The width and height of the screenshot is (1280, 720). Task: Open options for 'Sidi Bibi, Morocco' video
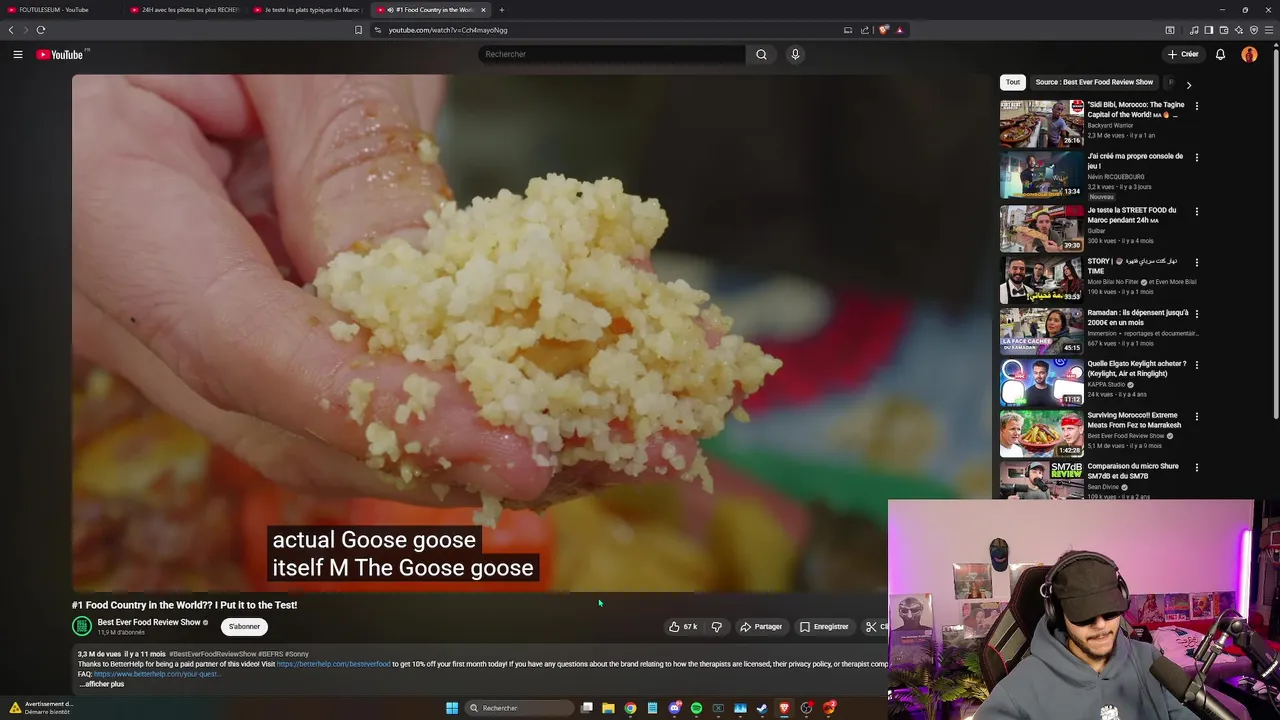[x=1197, y=105]
